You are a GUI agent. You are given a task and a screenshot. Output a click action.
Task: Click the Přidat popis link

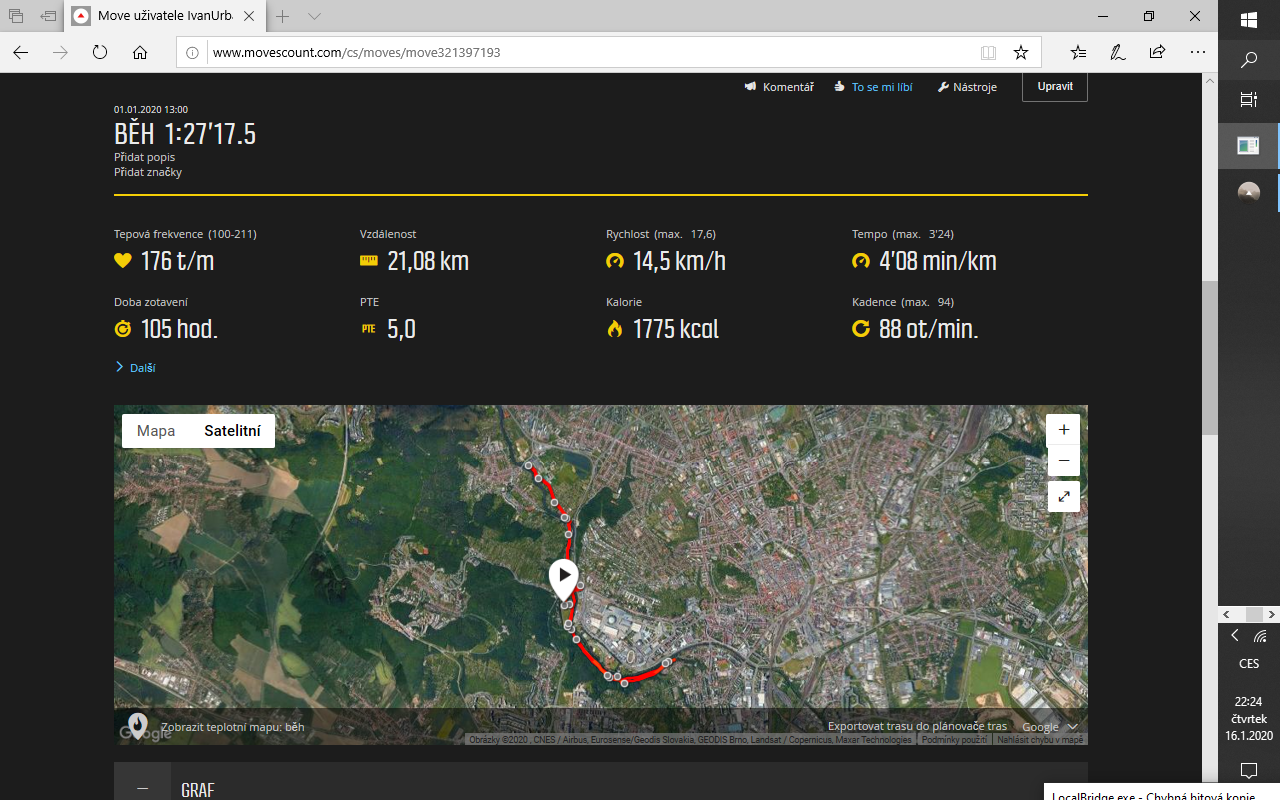point(144,158)
